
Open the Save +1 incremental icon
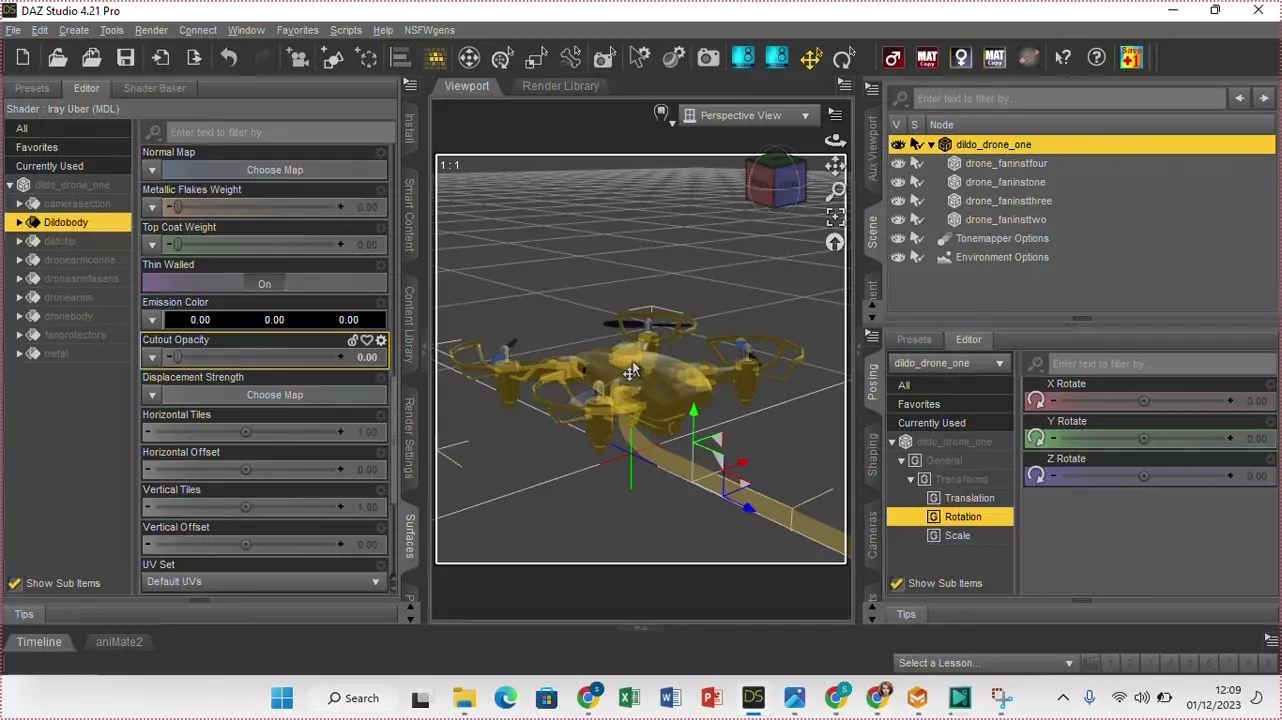tap(1131, 58)
